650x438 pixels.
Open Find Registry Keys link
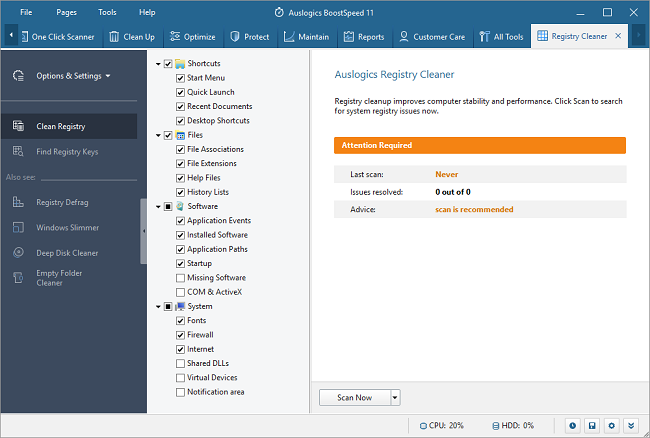[x=67, y=152]
